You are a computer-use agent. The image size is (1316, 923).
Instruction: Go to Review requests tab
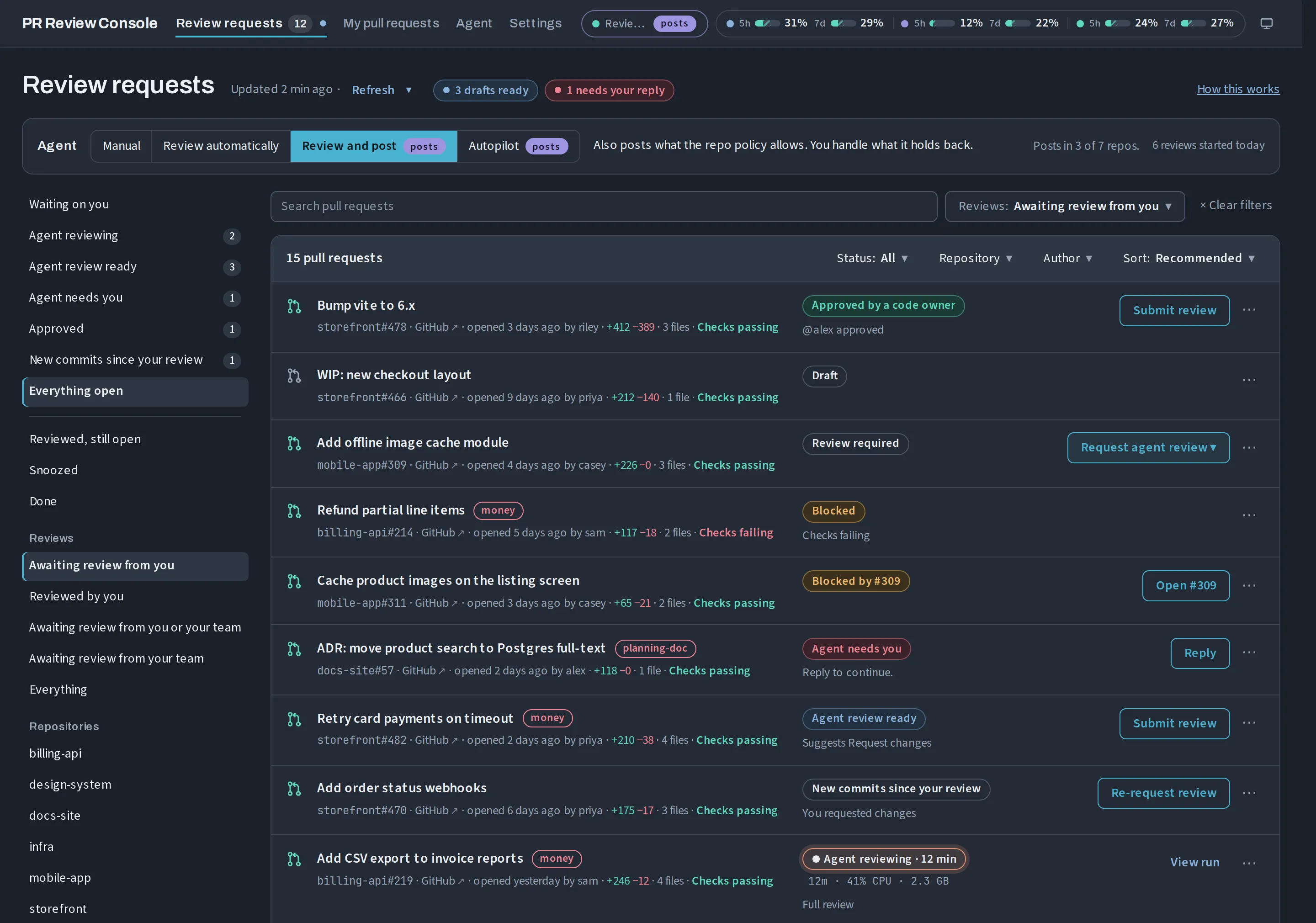(x=251, y=23)
